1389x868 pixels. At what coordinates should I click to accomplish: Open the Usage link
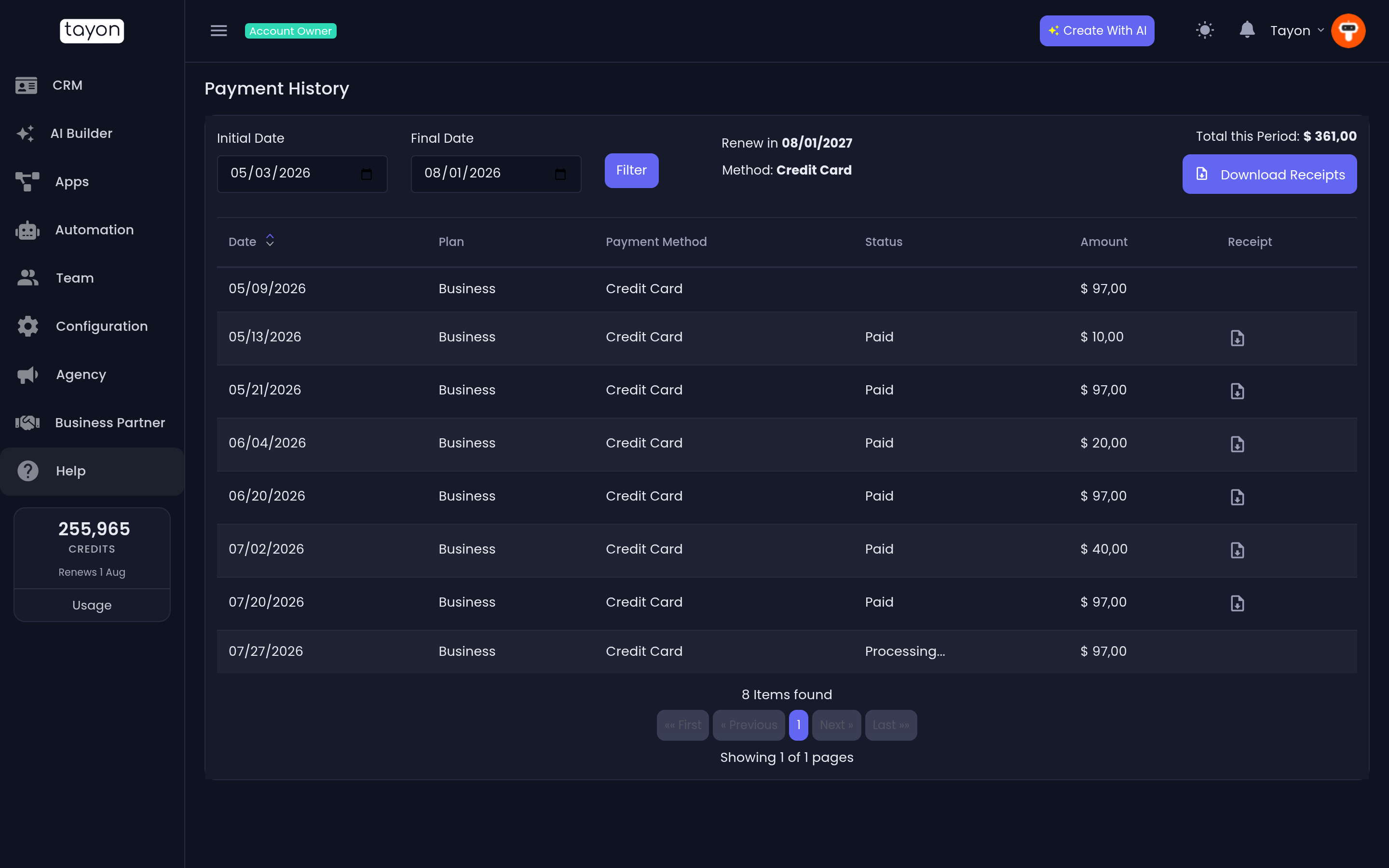[92, 605]
